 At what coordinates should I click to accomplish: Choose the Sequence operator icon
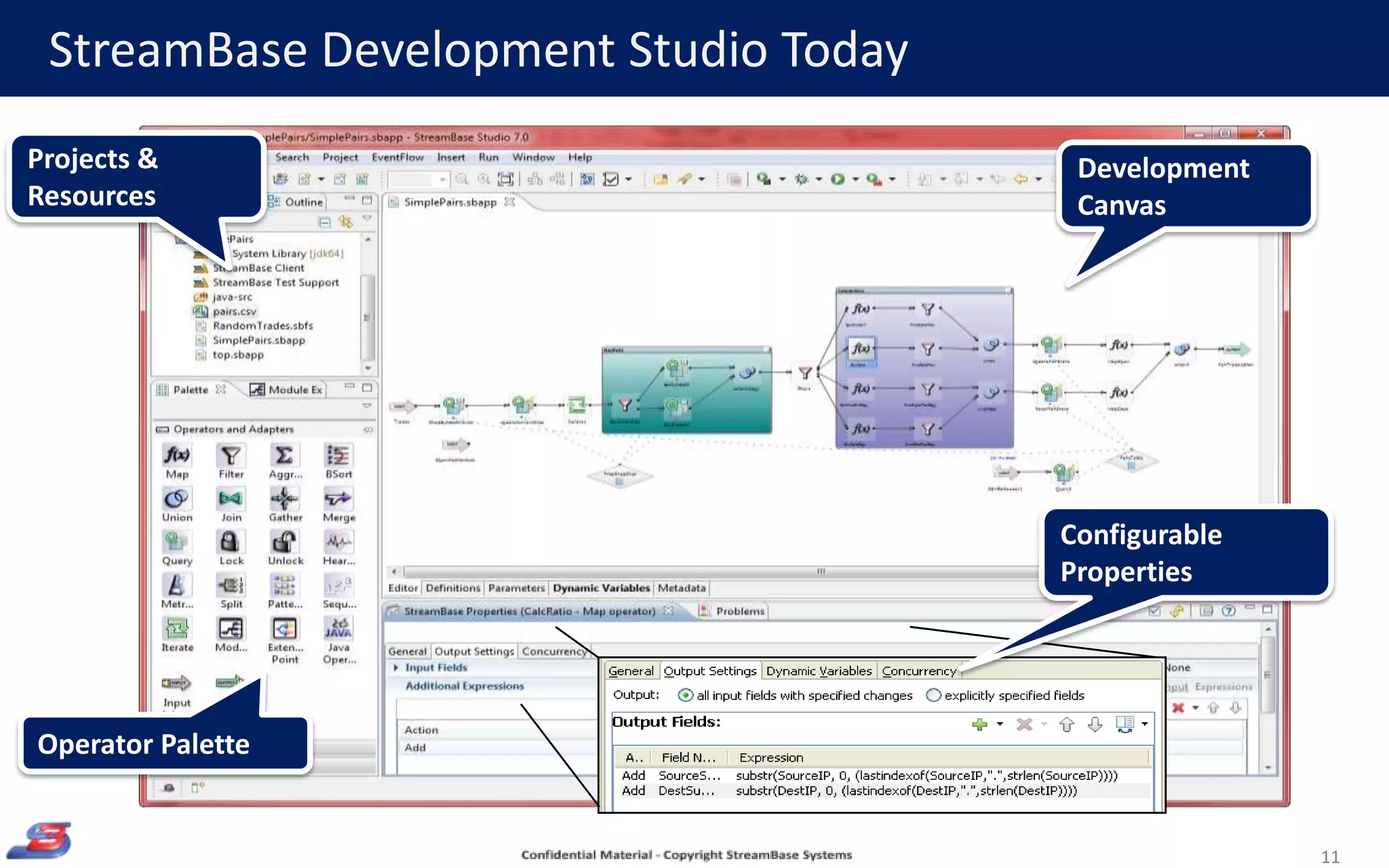click(x=338, y=585)
